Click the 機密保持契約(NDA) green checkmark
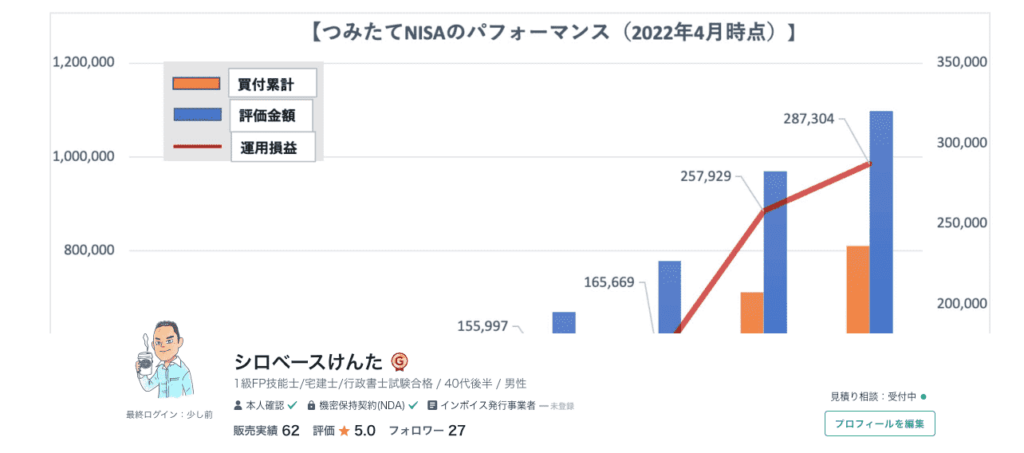This screenshot has height=453, width=1024. 412,406
